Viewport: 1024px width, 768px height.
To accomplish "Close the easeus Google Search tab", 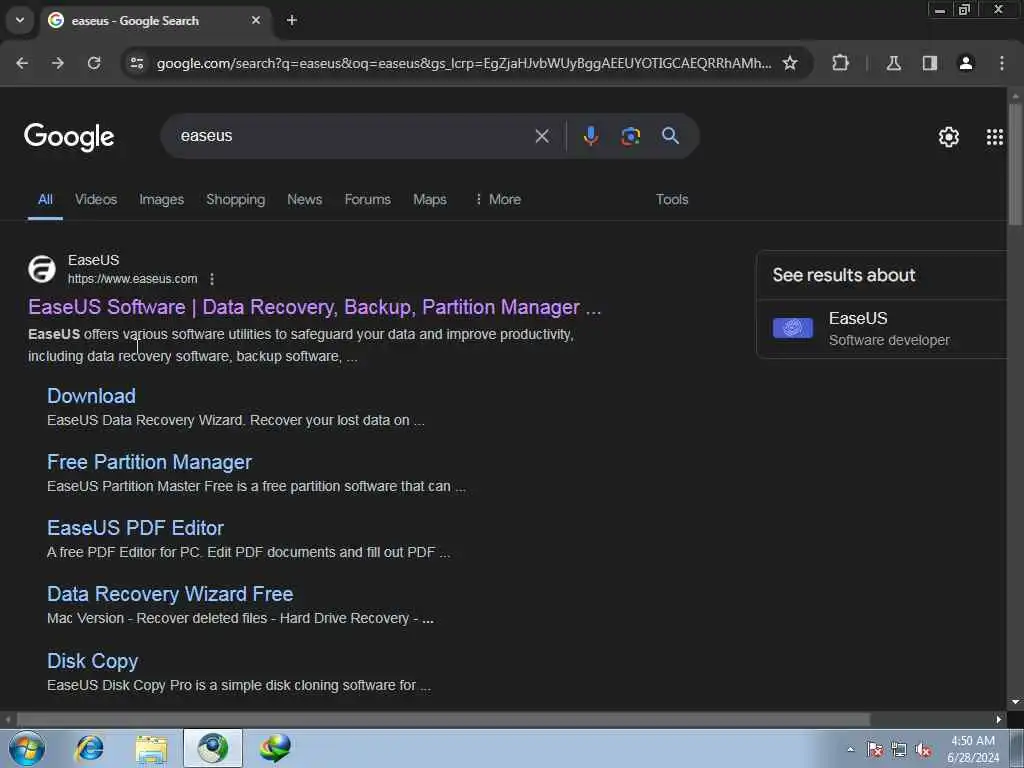I will pyautogui.click(x=256, y=20).
